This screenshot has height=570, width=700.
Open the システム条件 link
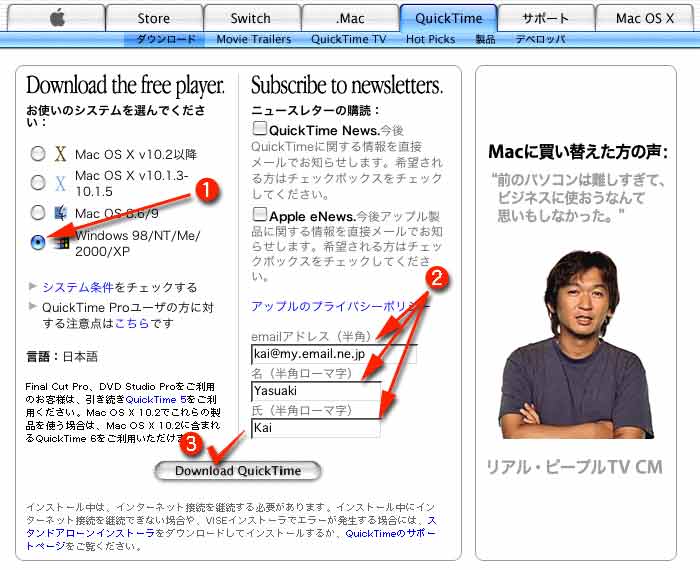click(78, 287)
